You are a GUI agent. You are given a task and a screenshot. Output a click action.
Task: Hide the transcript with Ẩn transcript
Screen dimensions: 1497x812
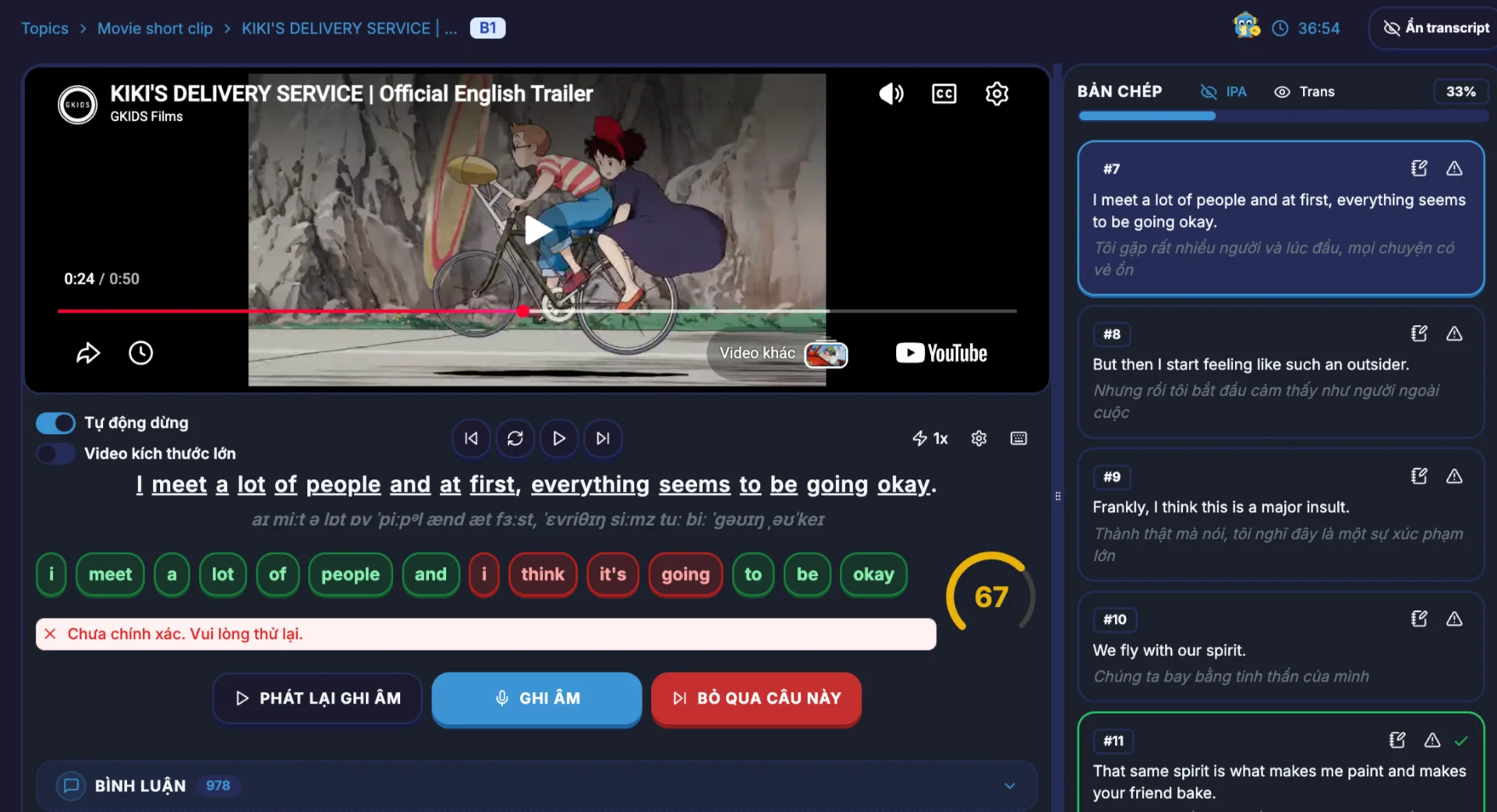coord(1435,28)
